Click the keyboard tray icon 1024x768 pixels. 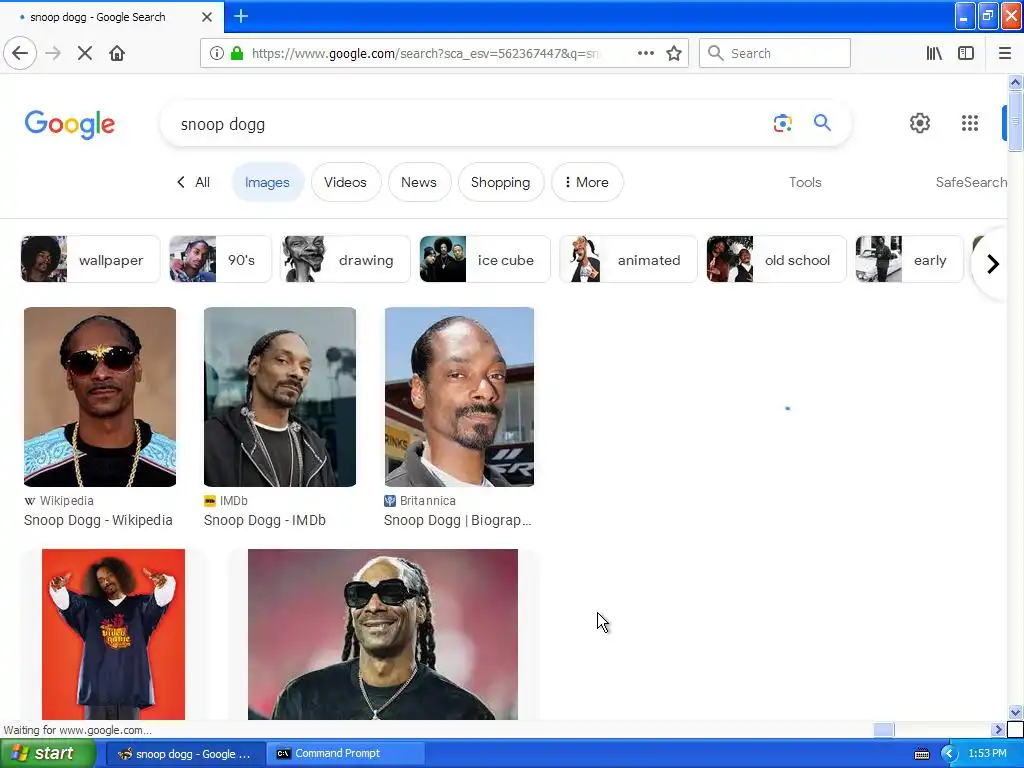coord(921,754)
